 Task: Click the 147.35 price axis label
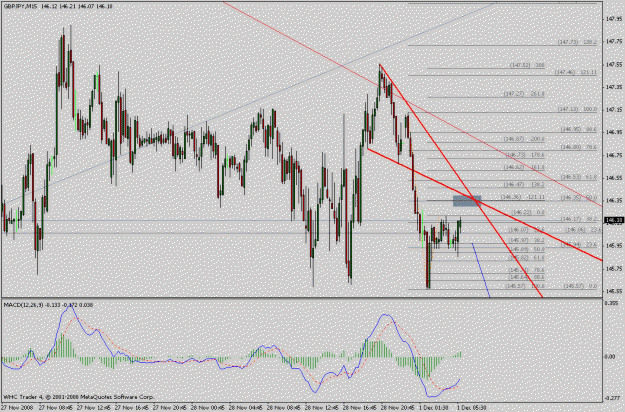click(614, 87)
